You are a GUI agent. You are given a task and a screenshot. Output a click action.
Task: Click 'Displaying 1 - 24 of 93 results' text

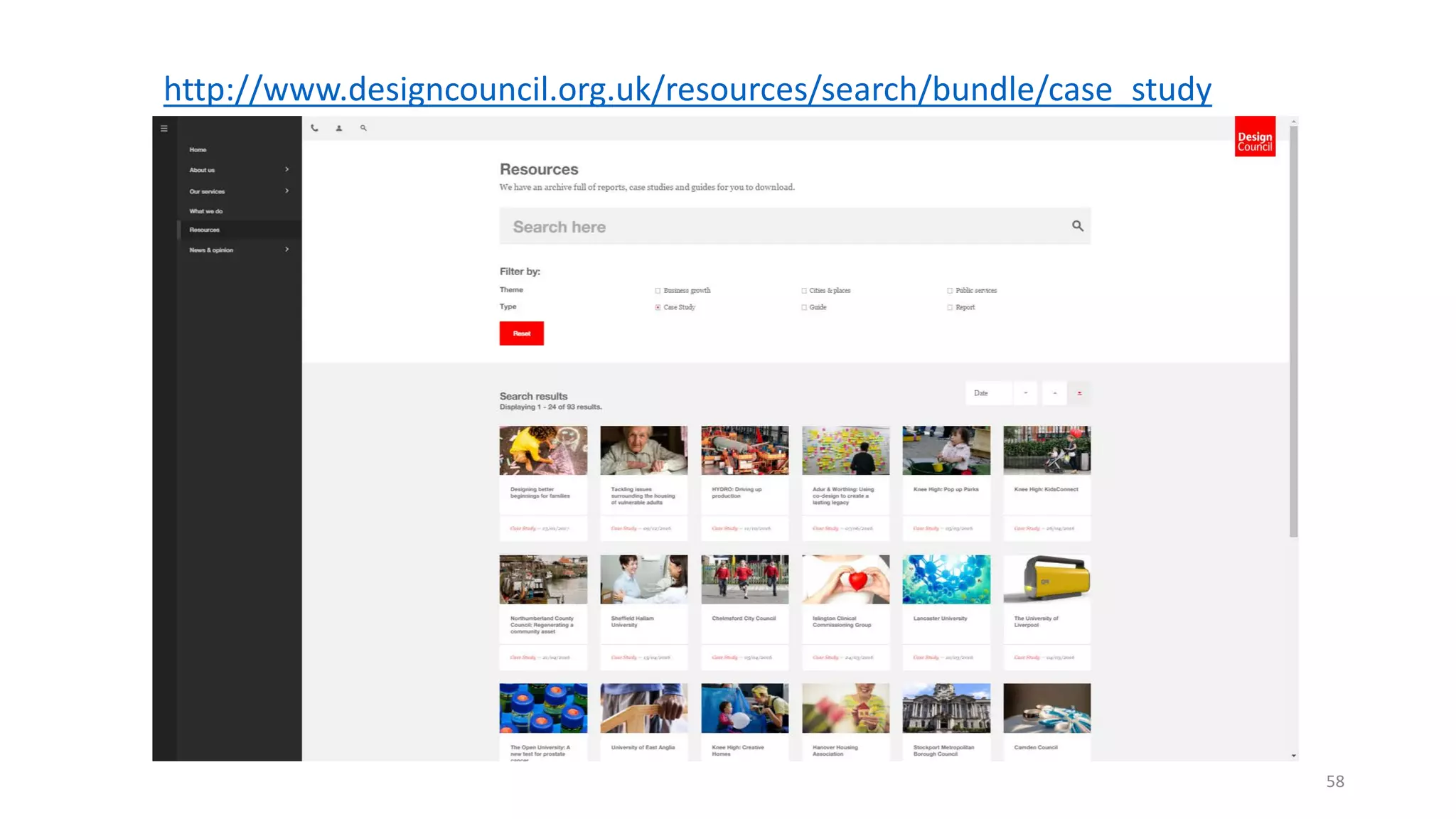pos(550,407)
